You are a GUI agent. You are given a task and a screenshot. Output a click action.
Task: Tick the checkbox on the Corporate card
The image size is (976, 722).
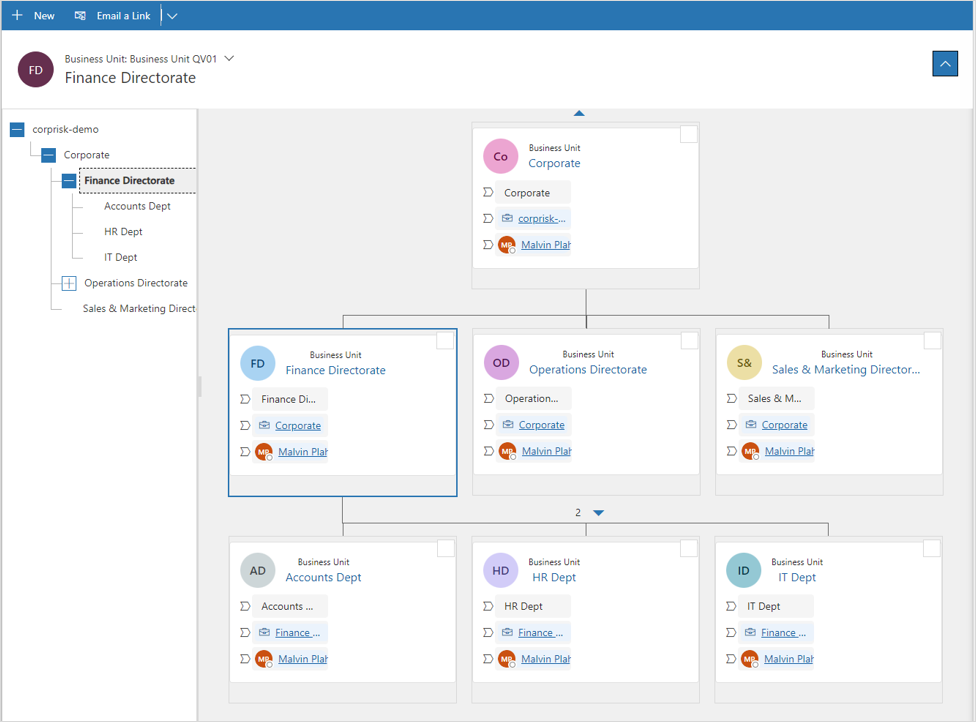[688, 134]
